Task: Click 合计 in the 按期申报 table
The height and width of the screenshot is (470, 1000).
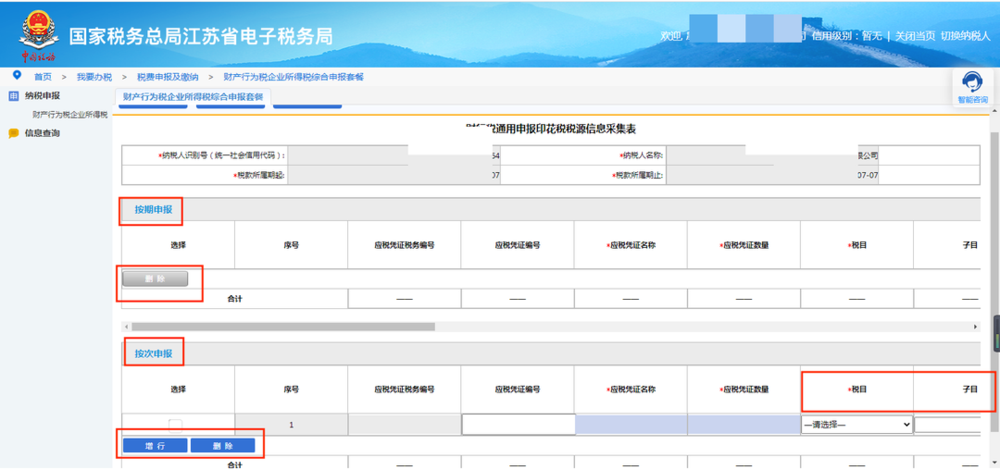Action: point(235,298)
